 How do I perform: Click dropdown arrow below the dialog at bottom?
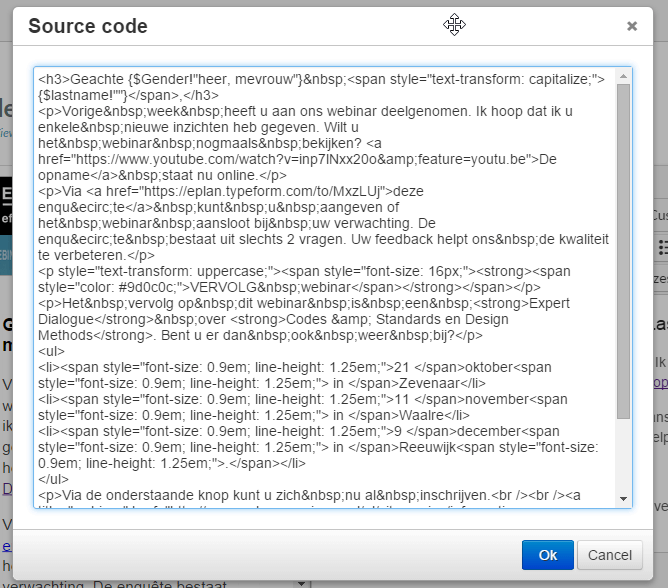click(x=299, y=582)
